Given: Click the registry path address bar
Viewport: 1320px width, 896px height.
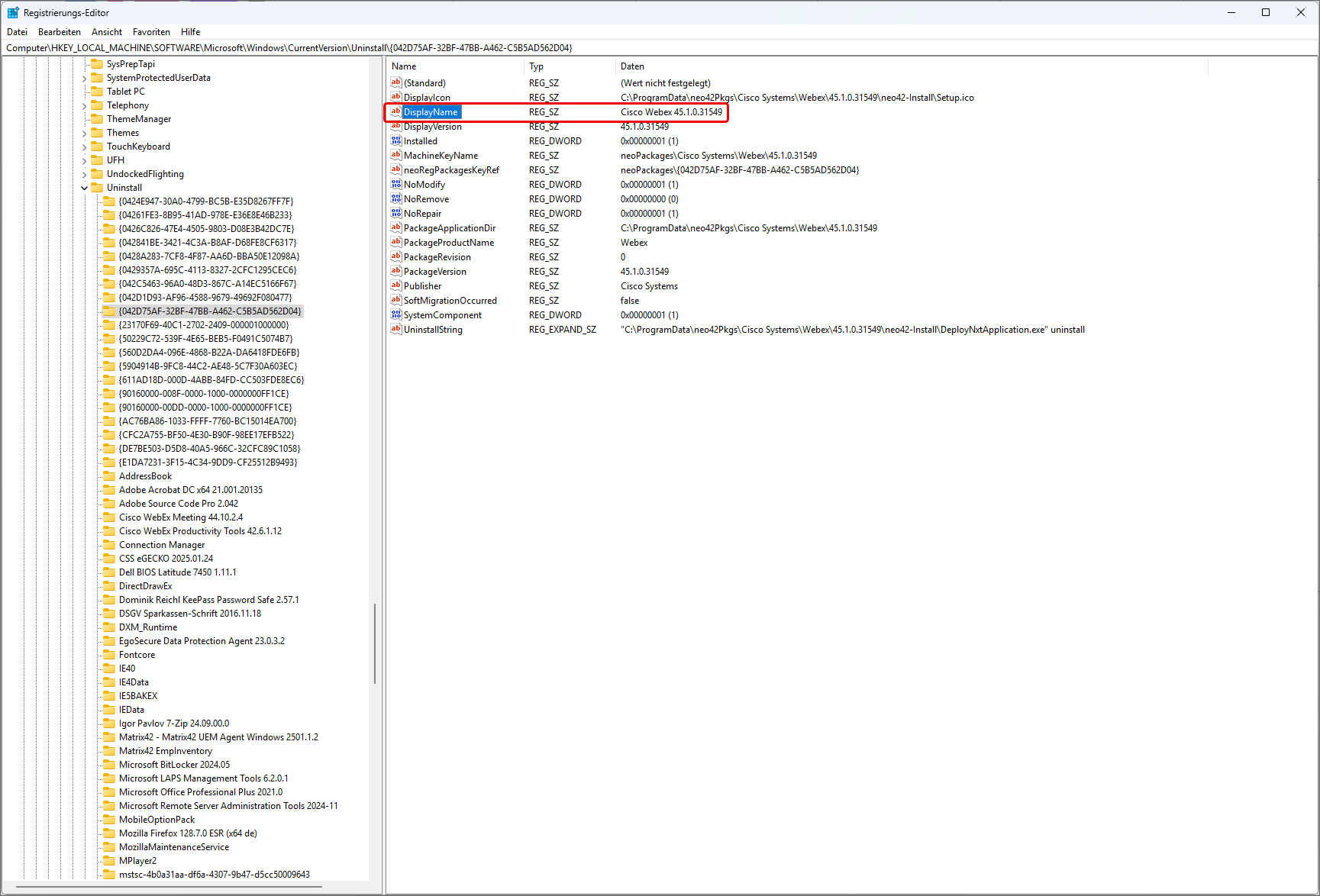Looking at the screenshot, I should point(660,48).
